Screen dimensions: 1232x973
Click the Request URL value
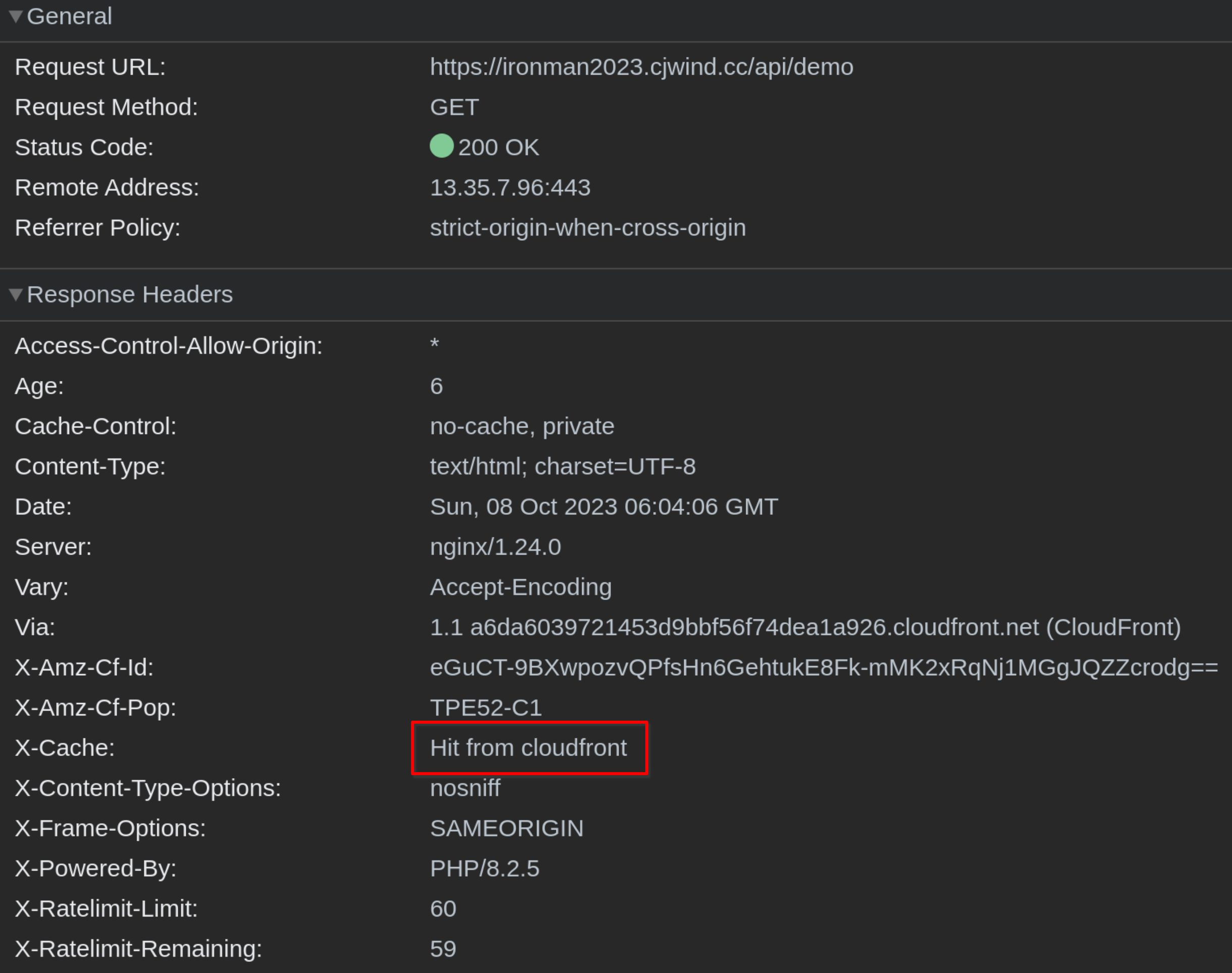pyautogui.click(x=642, y=67)
